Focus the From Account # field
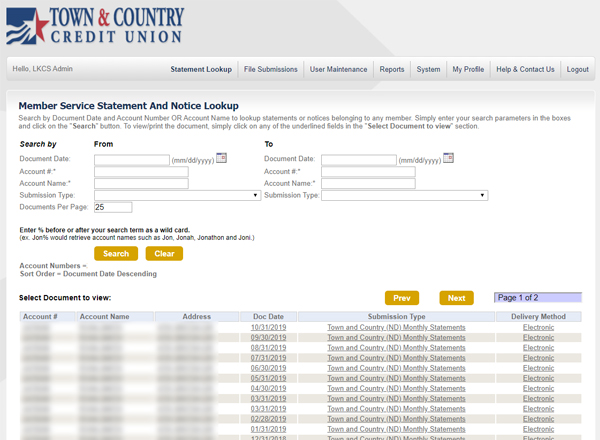Screen dimensions: 600x440 point(141,171)
